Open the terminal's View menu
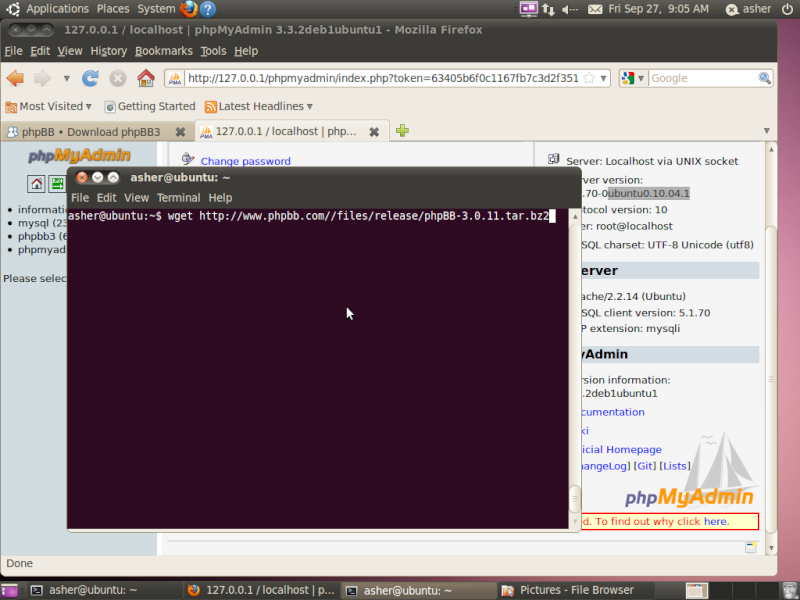Screen dimensions: 800x600 [x=136, y=198]
